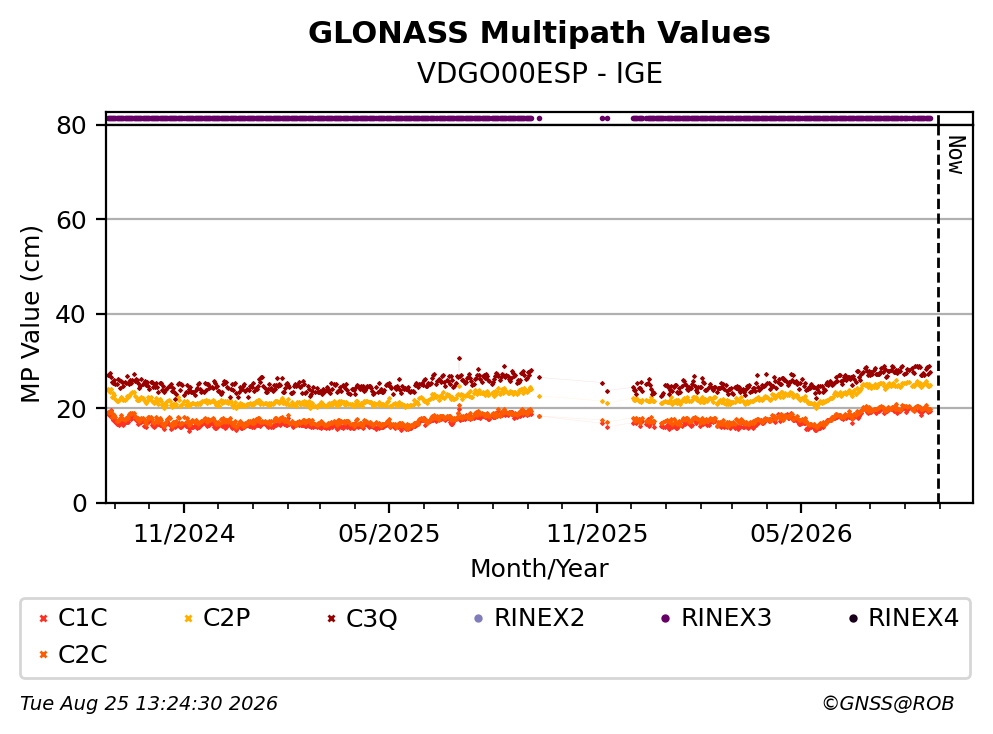
Task: Click the RINEX3 legend dot
Action: pyautogui.click(x=665, y=618)
